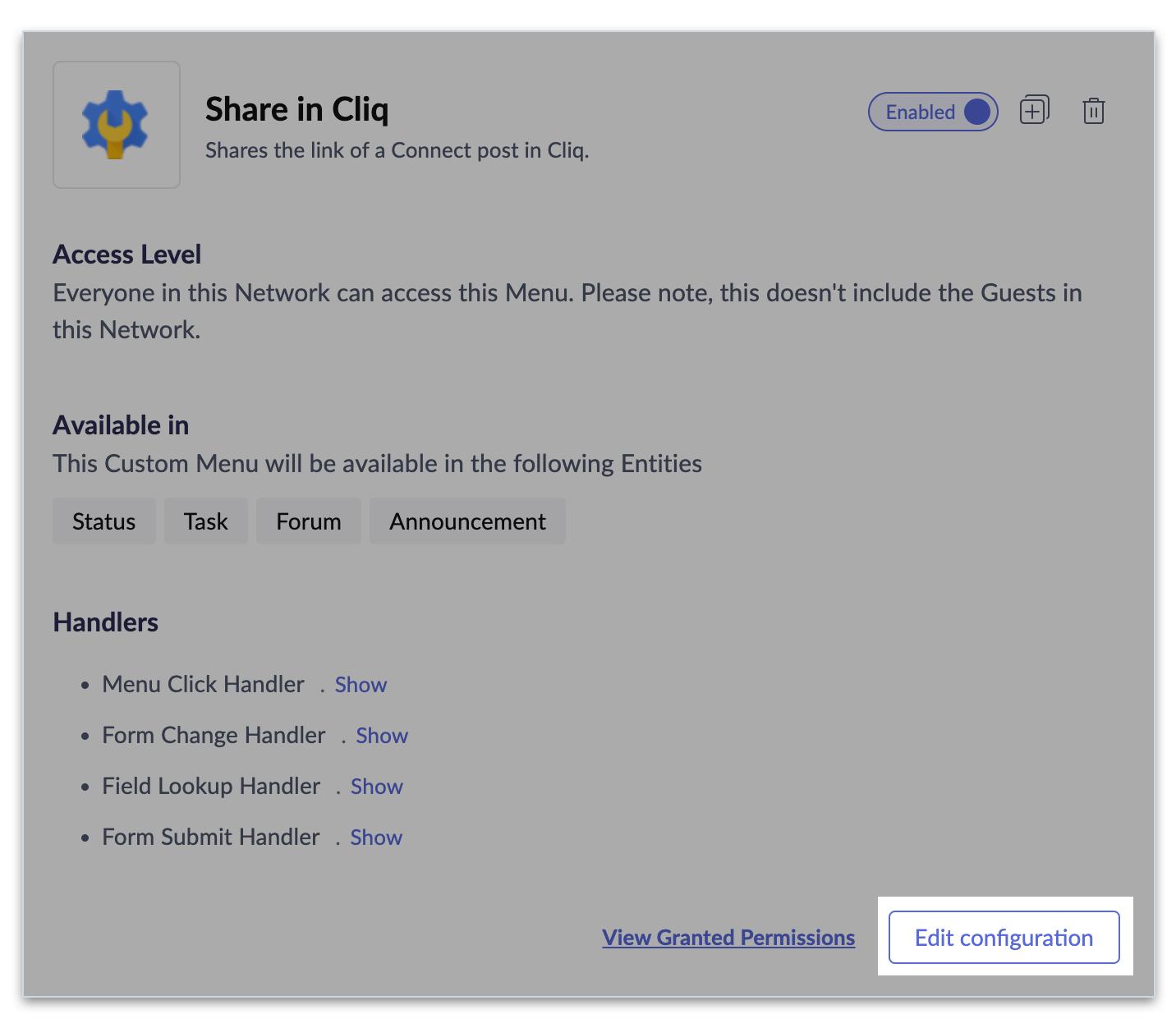Click the 'Everyone in this Network can access' text
This screenshot has width=1176, height=1028.
pyautogui.click(x=567, y=311)
